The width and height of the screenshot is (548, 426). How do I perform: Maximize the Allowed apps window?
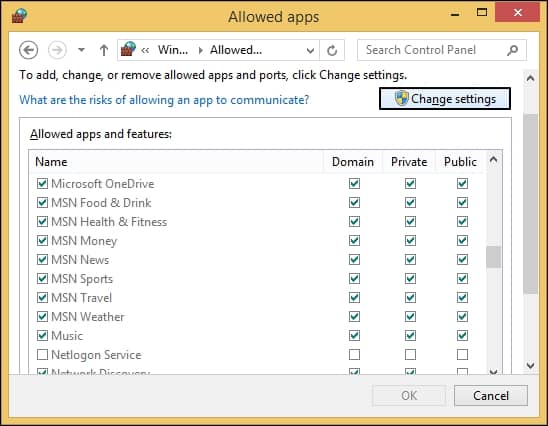point(482,13)
